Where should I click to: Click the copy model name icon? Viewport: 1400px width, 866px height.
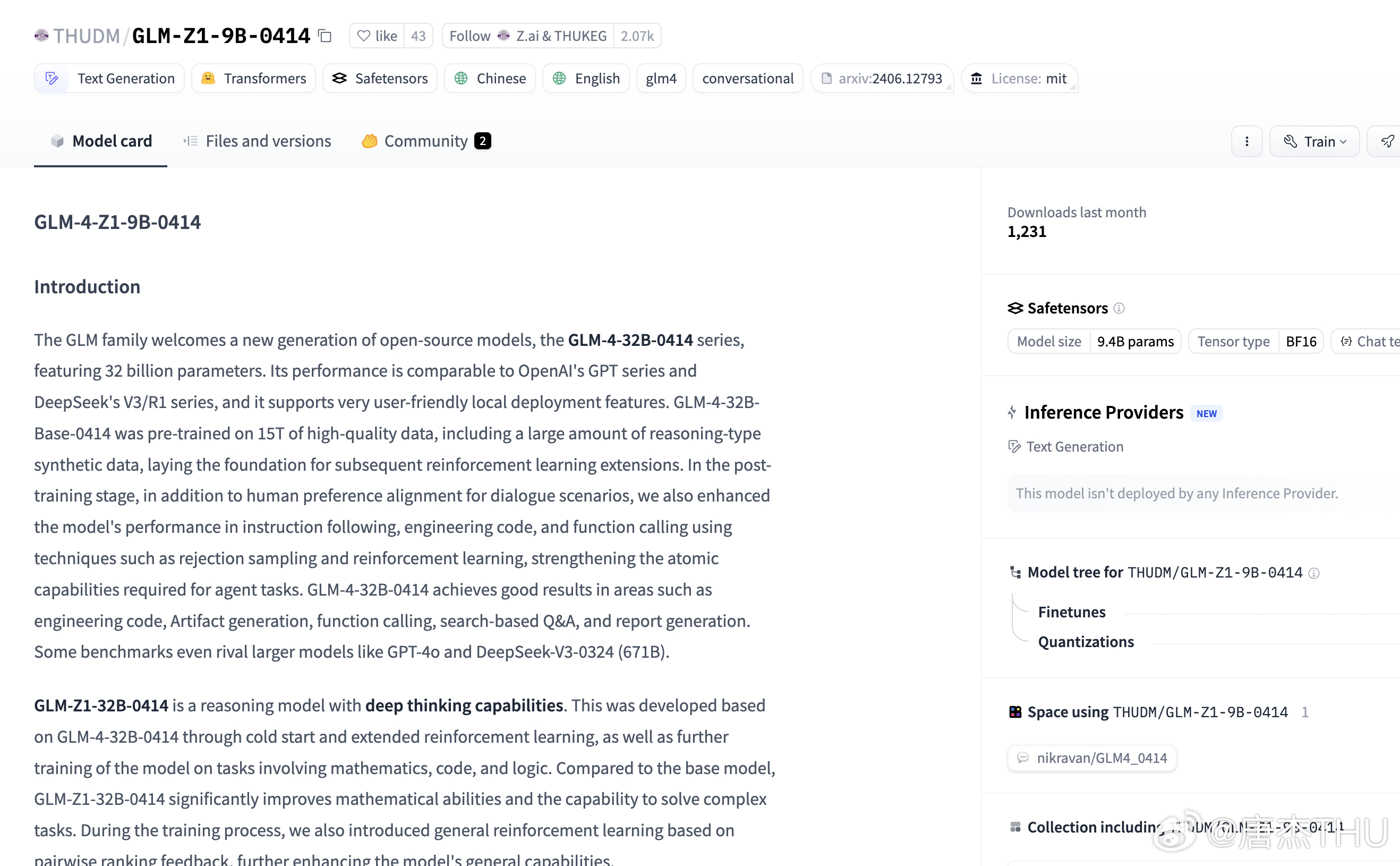[x=325, y=36]
